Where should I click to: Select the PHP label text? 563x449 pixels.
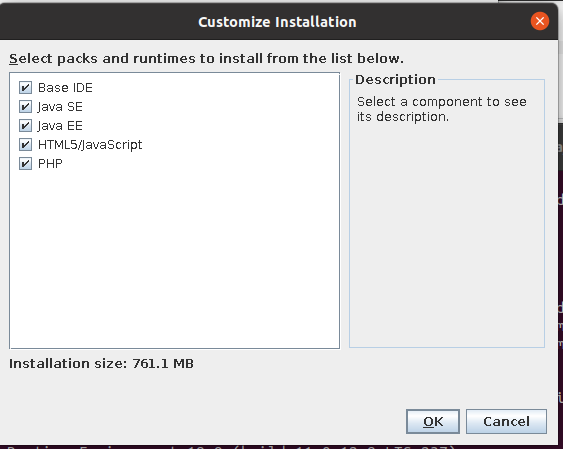click(x=50, y=164)
